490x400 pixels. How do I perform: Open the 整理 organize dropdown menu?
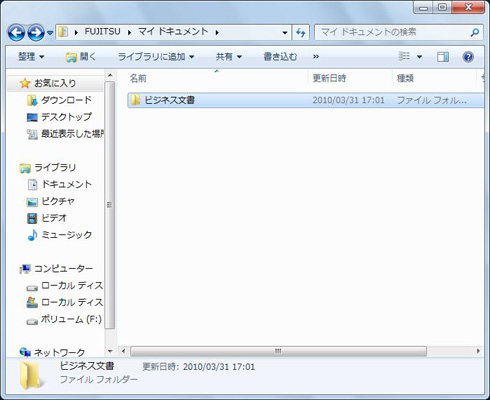(x=31, y=57)
